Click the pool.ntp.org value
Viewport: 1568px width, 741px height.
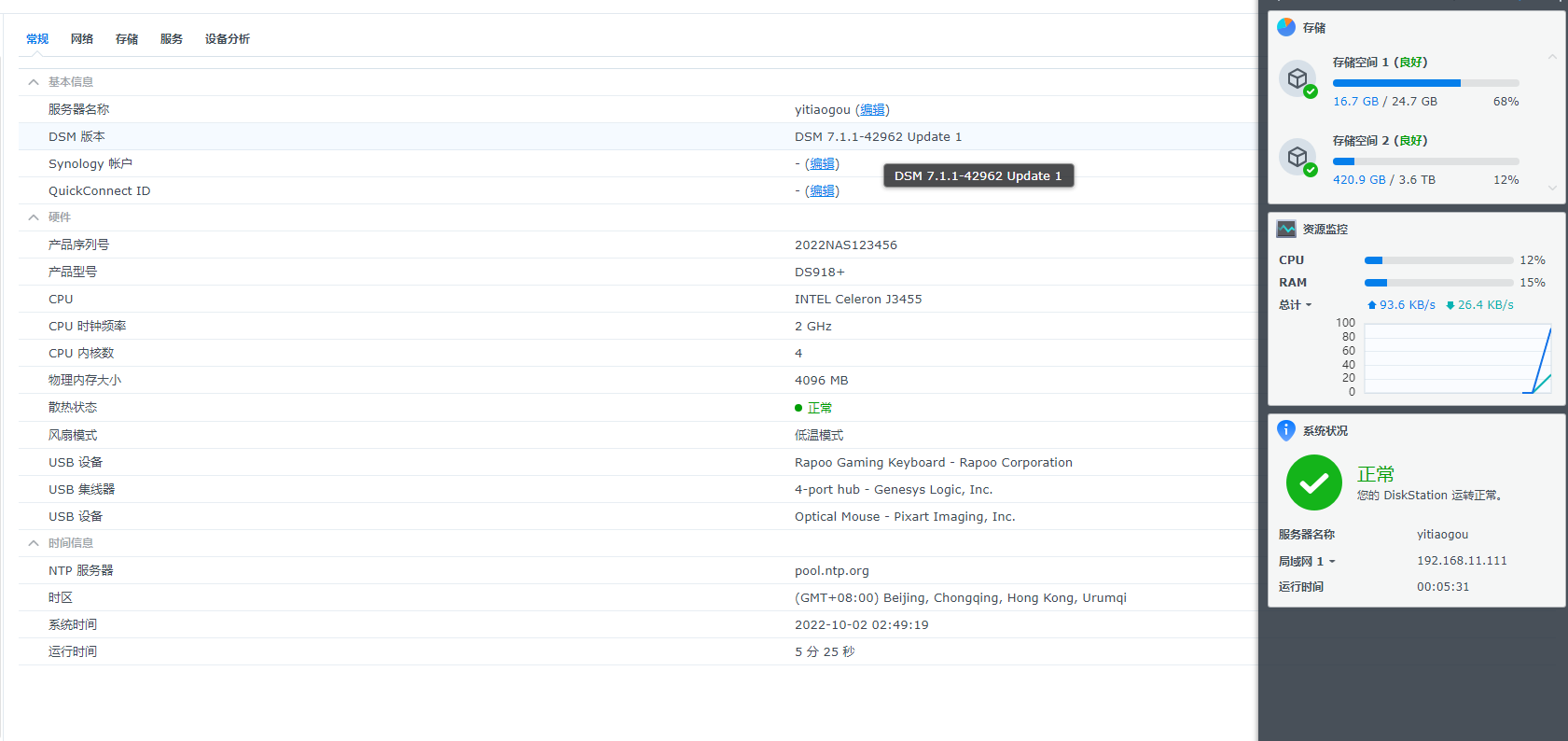[x=832, y=570]
